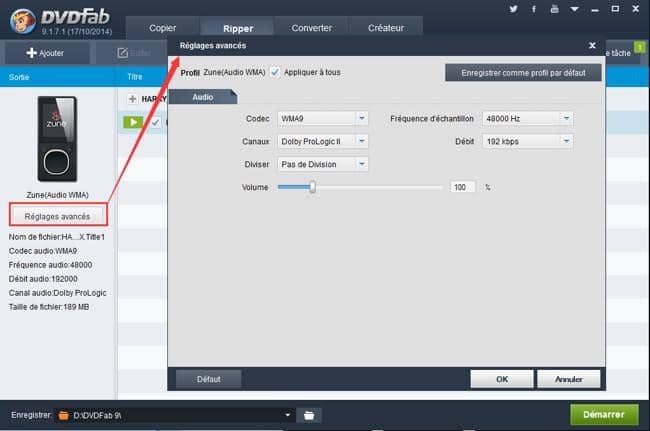Click the edit pencil icon in toolbar
Screen dimensions: 650x431
coord(123,53)
